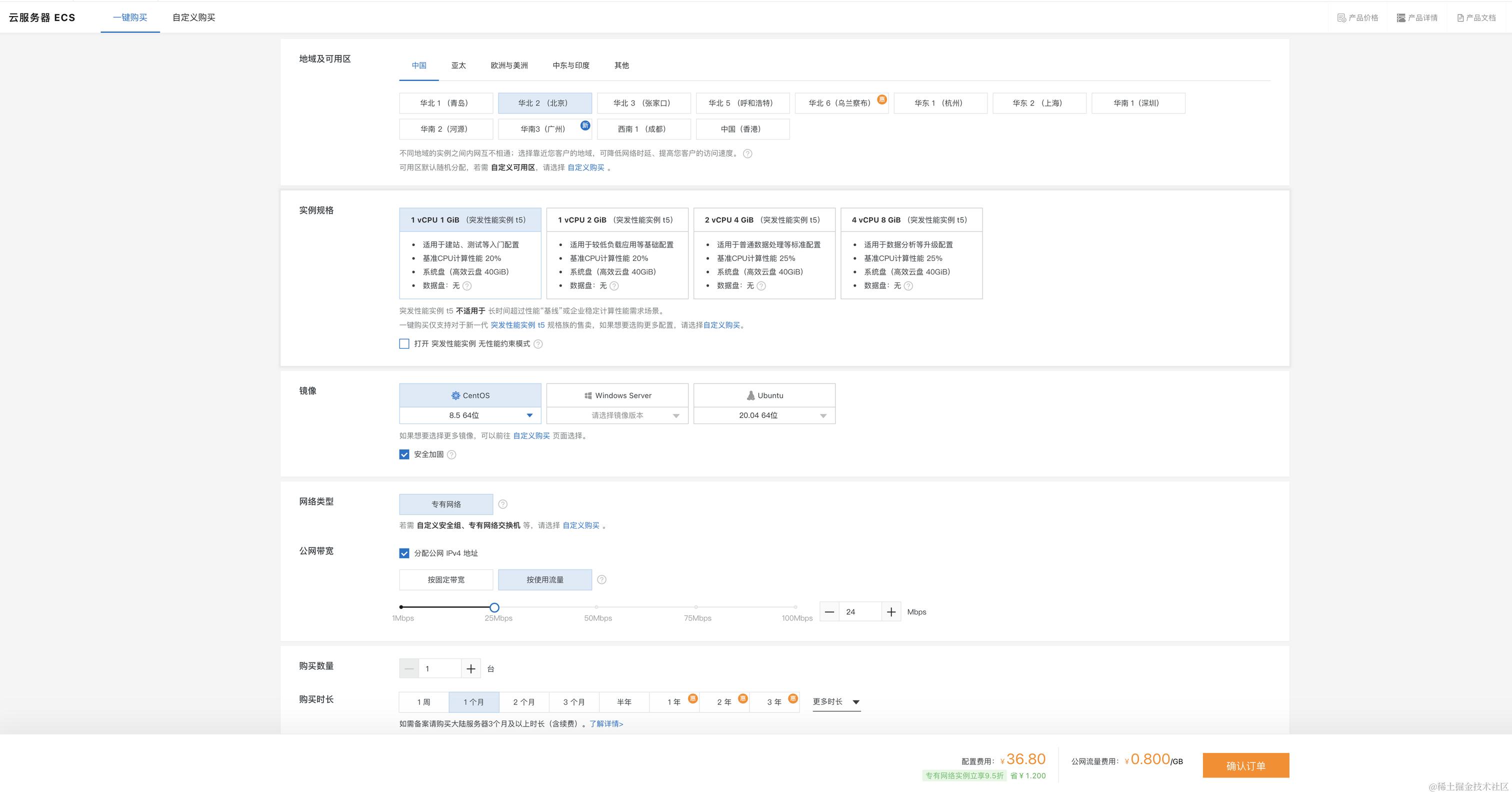Open 产品详情 icon at top right
The height and width of the screenshot is (795, 1512).
pyautogui.click(x=1401, y=17)
